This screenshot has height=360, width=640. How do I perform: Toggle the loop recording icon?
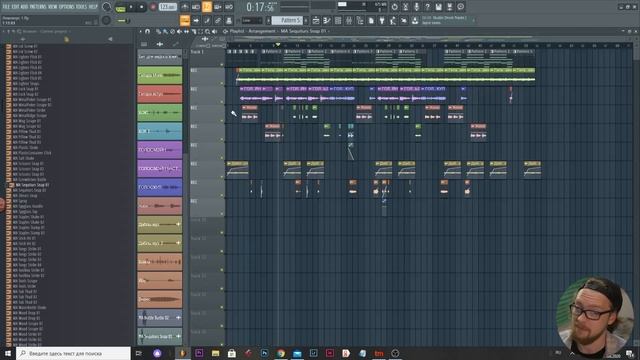coord(229,7)
